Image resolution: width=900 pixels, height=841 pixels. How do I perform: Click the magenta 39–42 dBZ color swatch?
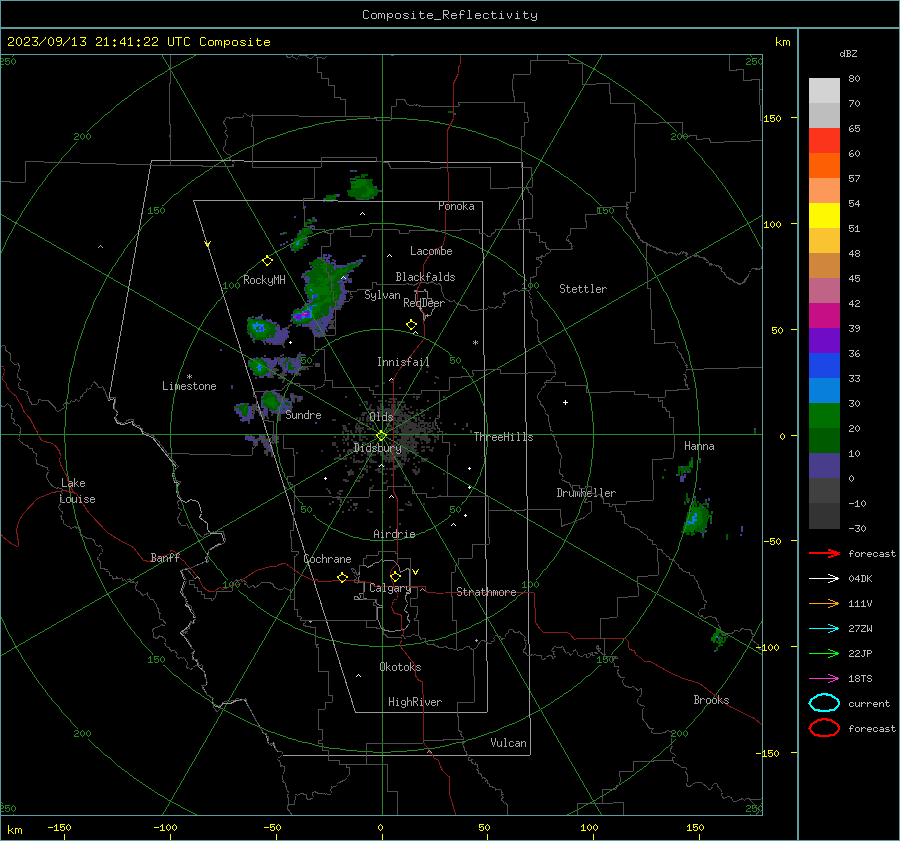click(x=824, y=316)
